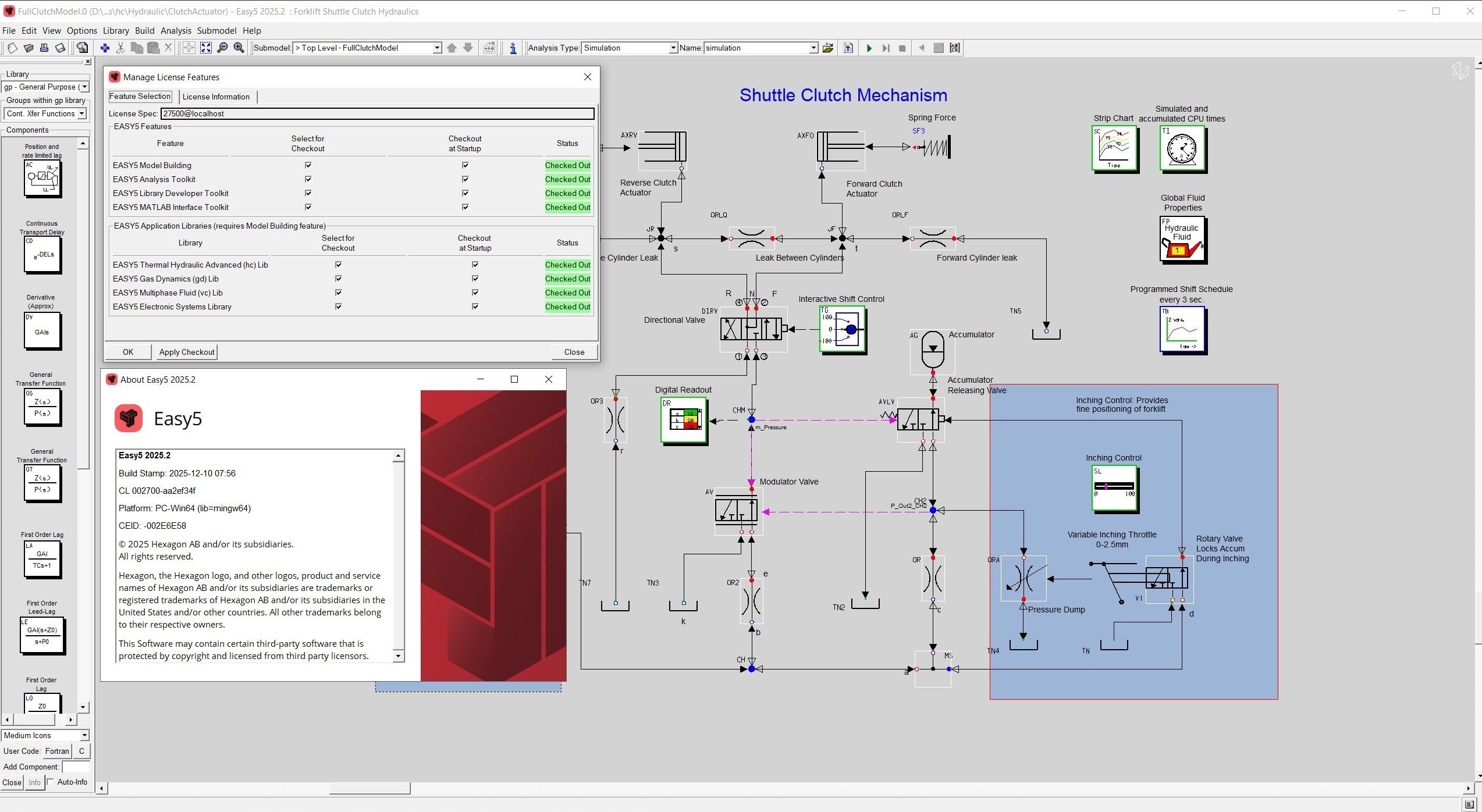Select the Derivative (Approx) library component
The image size is (1482, 812).
(42, 330)
